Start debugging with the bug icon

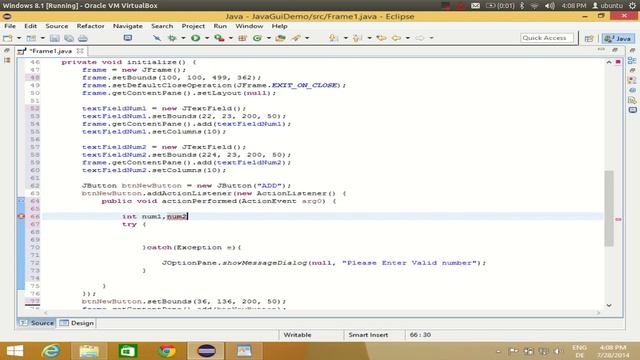pyautogui.click(x=172, y=38)
